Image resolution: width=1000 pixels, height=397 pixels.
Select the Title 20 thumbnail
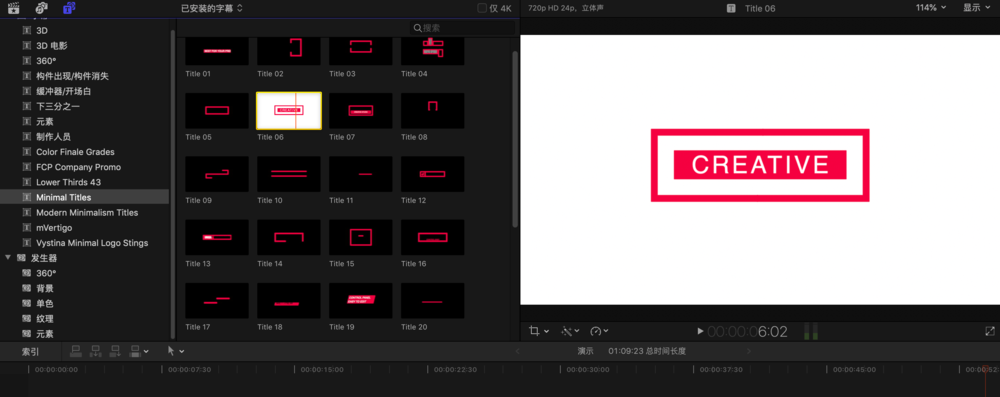(432, 301)
